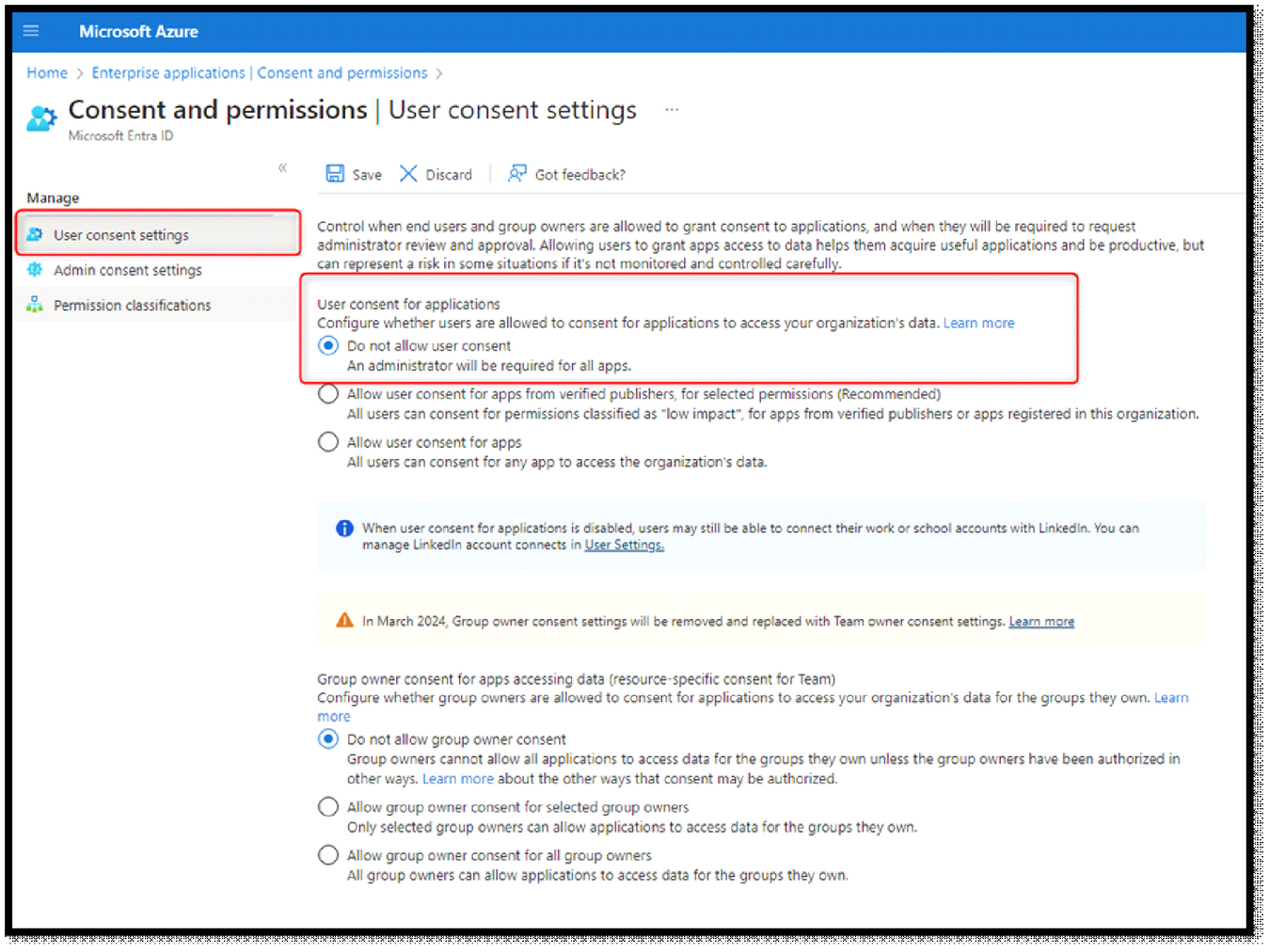Go to Home breadcrumb link
The image size is (1270, 952).
47,73
